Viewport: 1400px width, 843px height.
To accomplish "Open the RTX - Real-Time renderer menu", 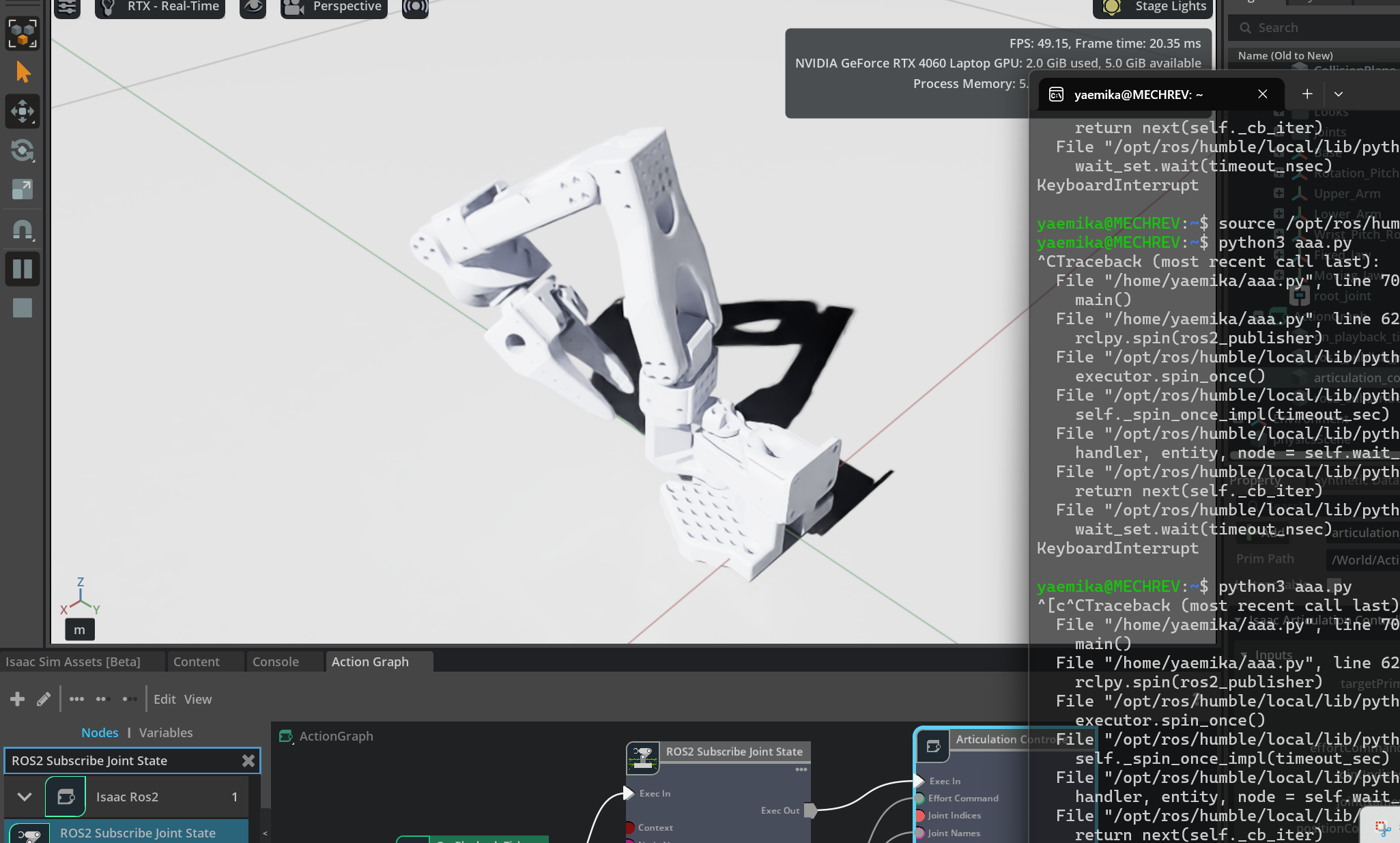I will 160,8.
